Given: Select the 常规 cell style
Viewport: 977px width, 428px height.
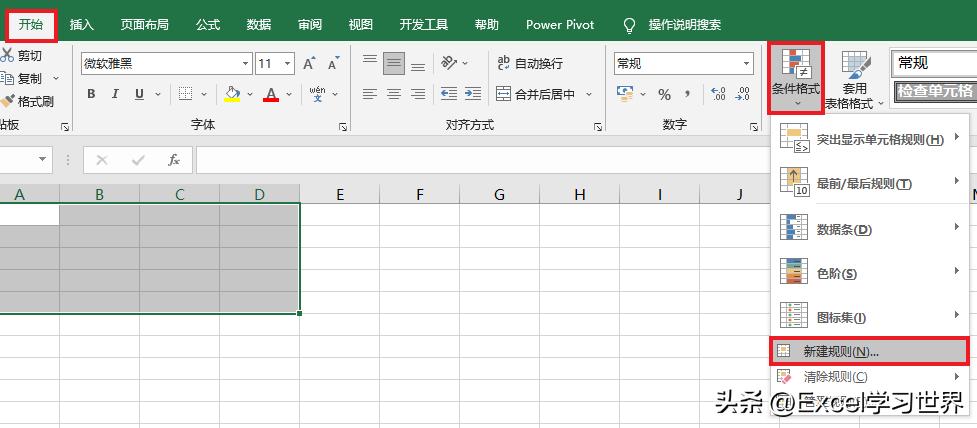Looking at the screenshot, I should pyautogui.click(x=933, y=63).
